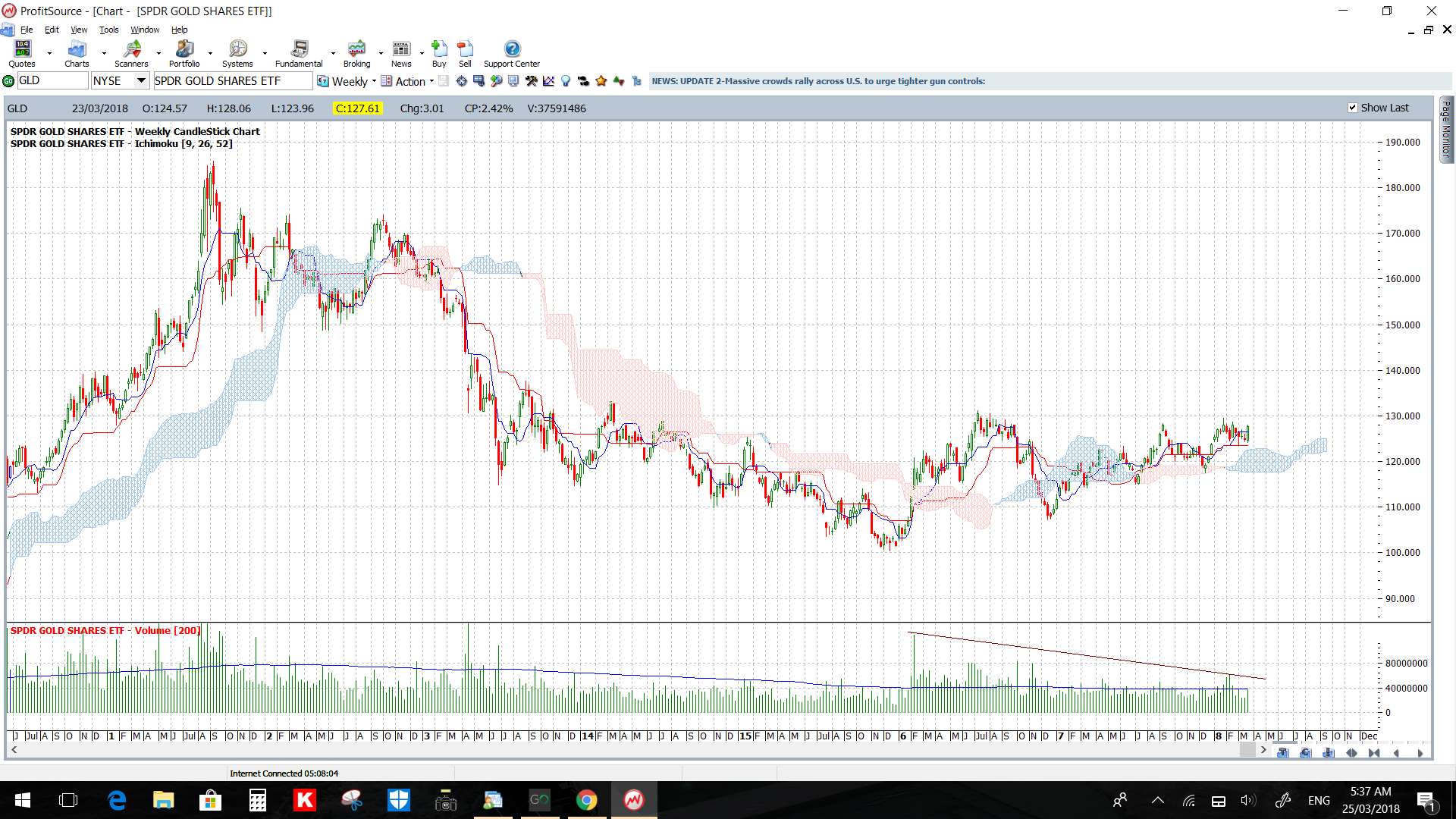Expand the Scanners dropdown arrow
The image size is (1456, 819).
pyautogui.click(x=158, y=54)
